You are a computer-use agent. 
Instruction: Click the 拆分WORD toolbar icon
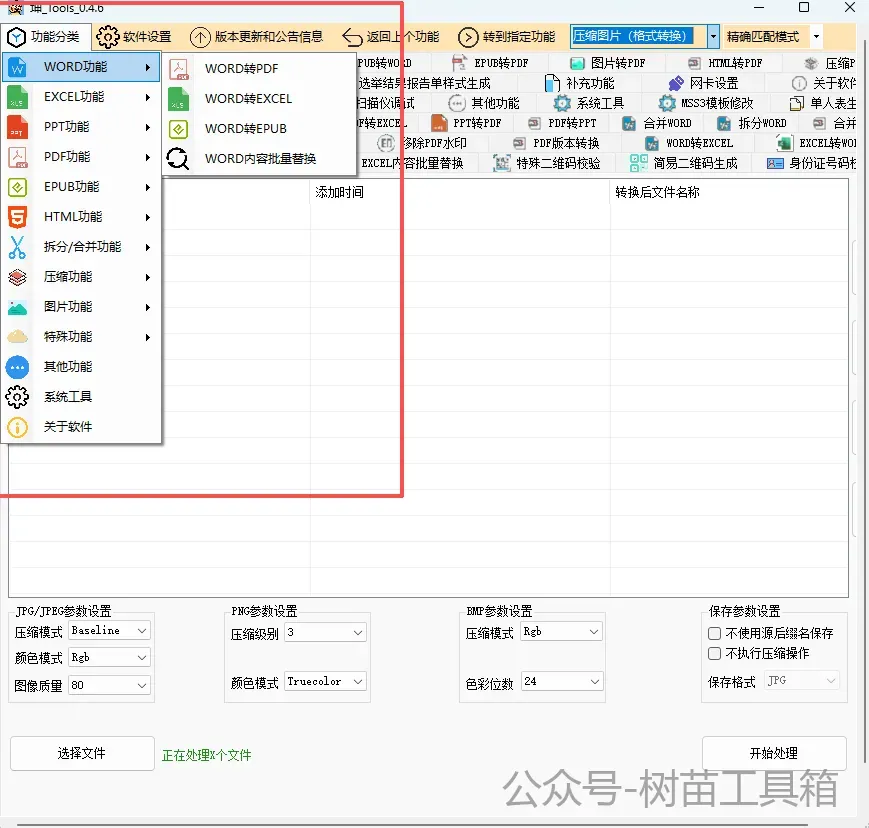[724, 123]
